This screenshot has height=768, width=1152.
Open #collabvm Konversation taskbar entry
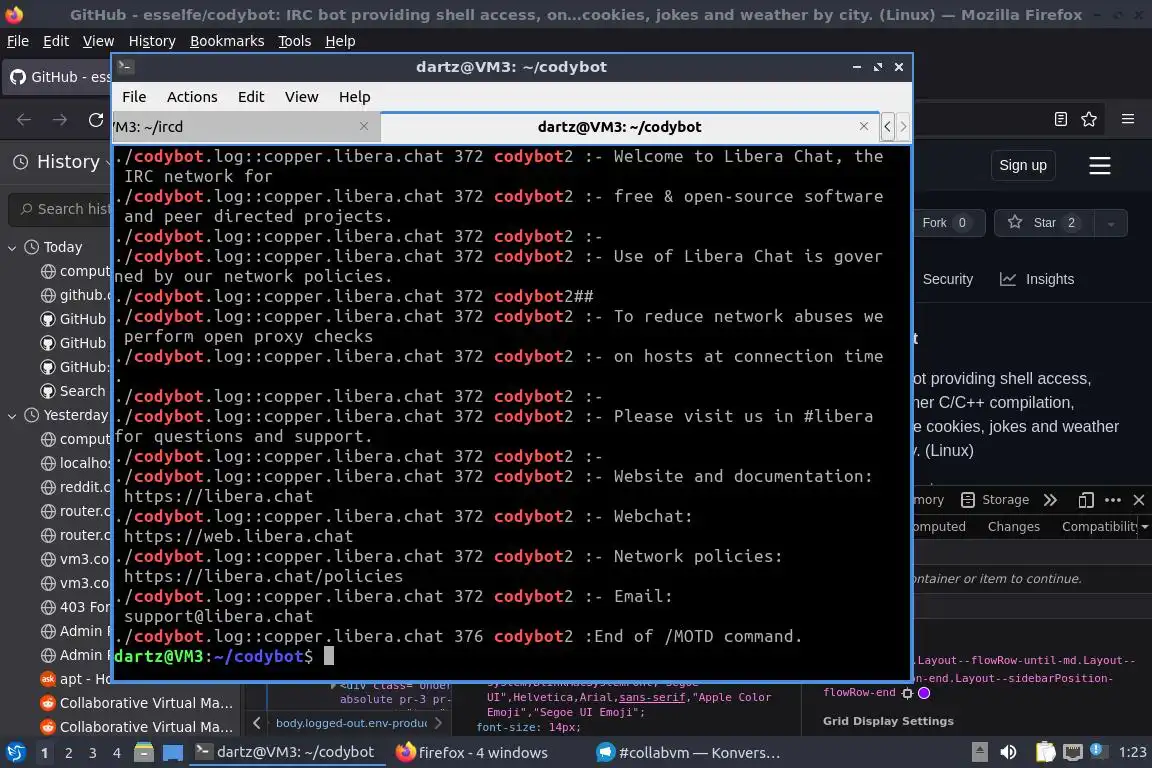688,753
